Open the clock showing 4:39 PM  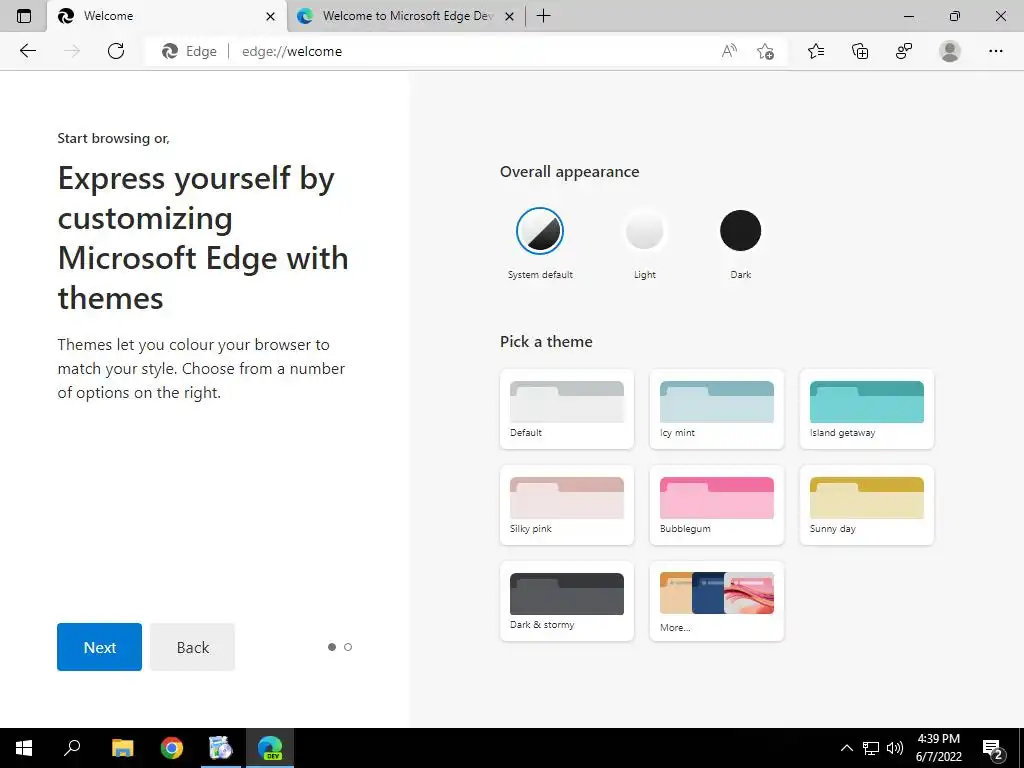[x=938, y=748]
